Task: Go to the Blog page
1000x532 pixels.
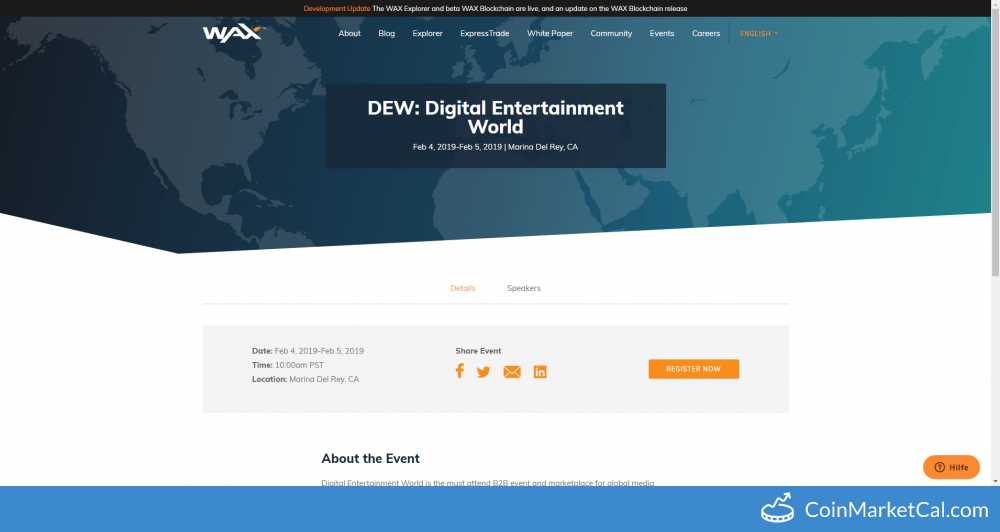Action: [x=387, y=33]
